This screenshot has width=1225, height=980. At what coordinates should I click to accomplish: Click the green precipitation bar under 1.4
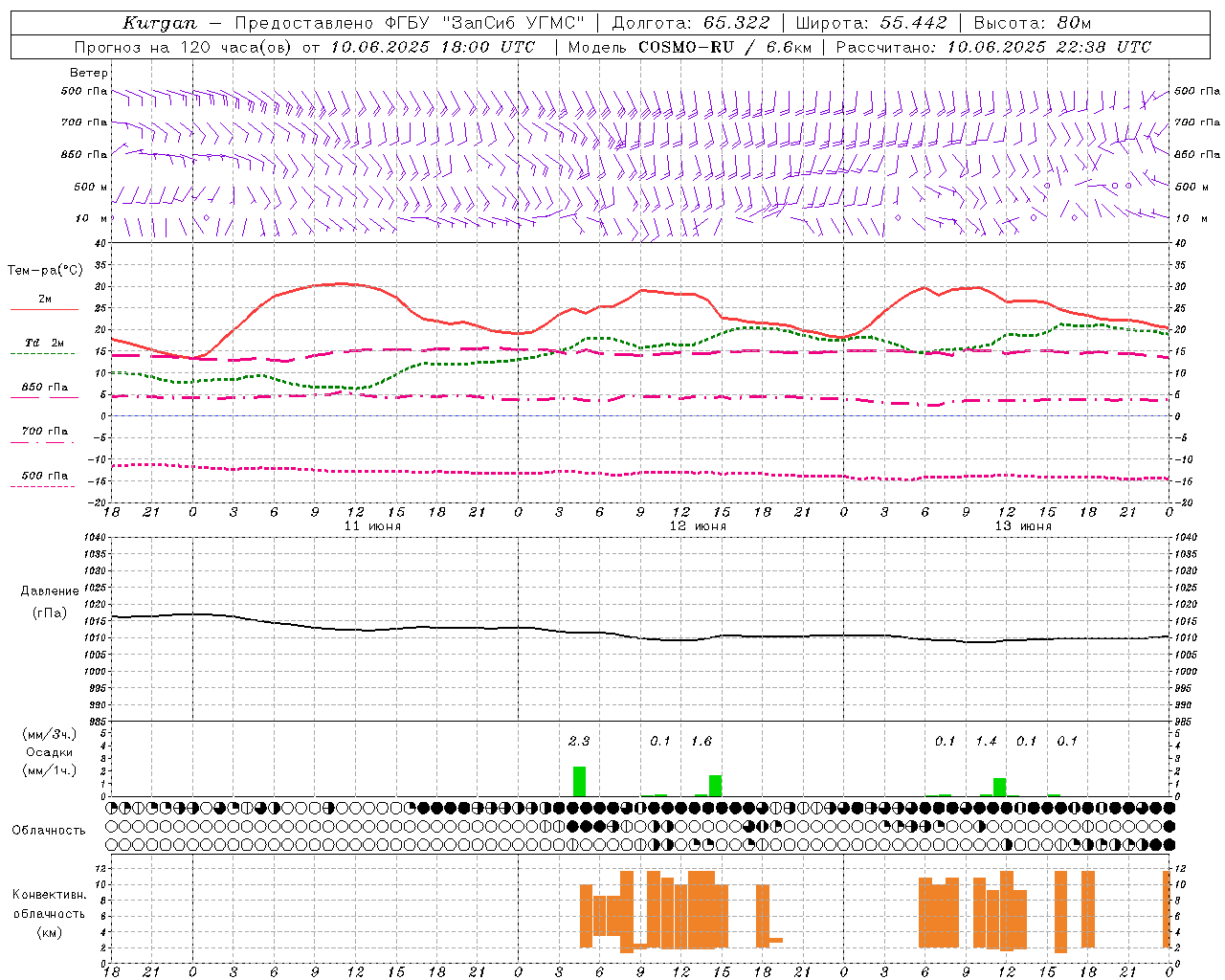pos(1000,787)
